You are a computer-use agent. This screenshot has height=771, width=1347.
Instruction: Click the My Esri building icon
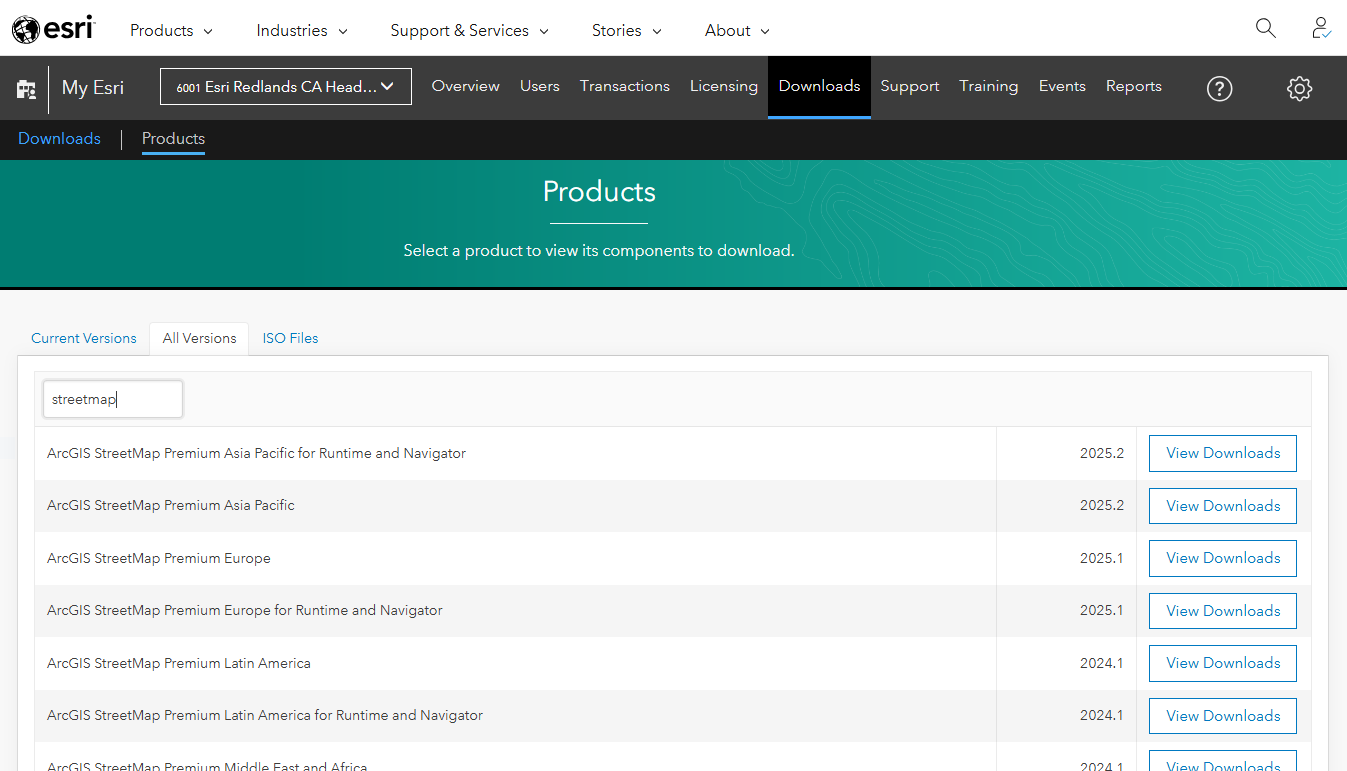click(x=27, y=88)
